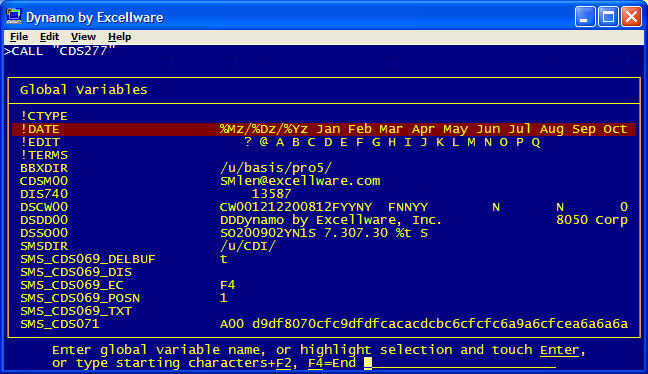Open the View menu

click(x=83, y=37)
